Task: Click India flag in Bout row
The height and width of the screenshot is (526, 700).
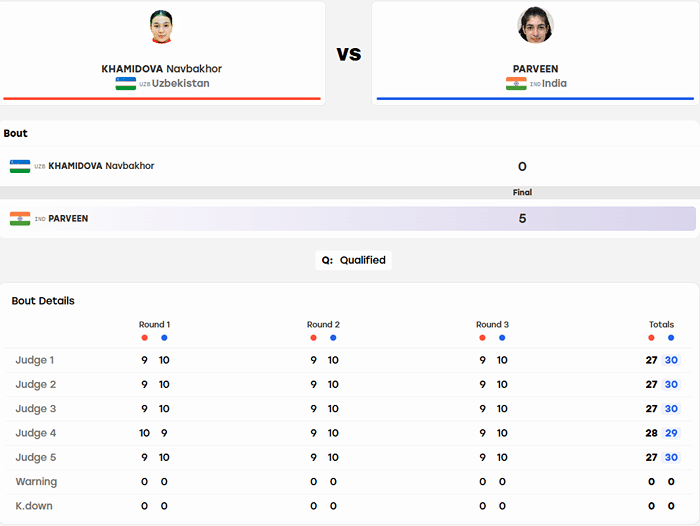Action: (20, 218)
